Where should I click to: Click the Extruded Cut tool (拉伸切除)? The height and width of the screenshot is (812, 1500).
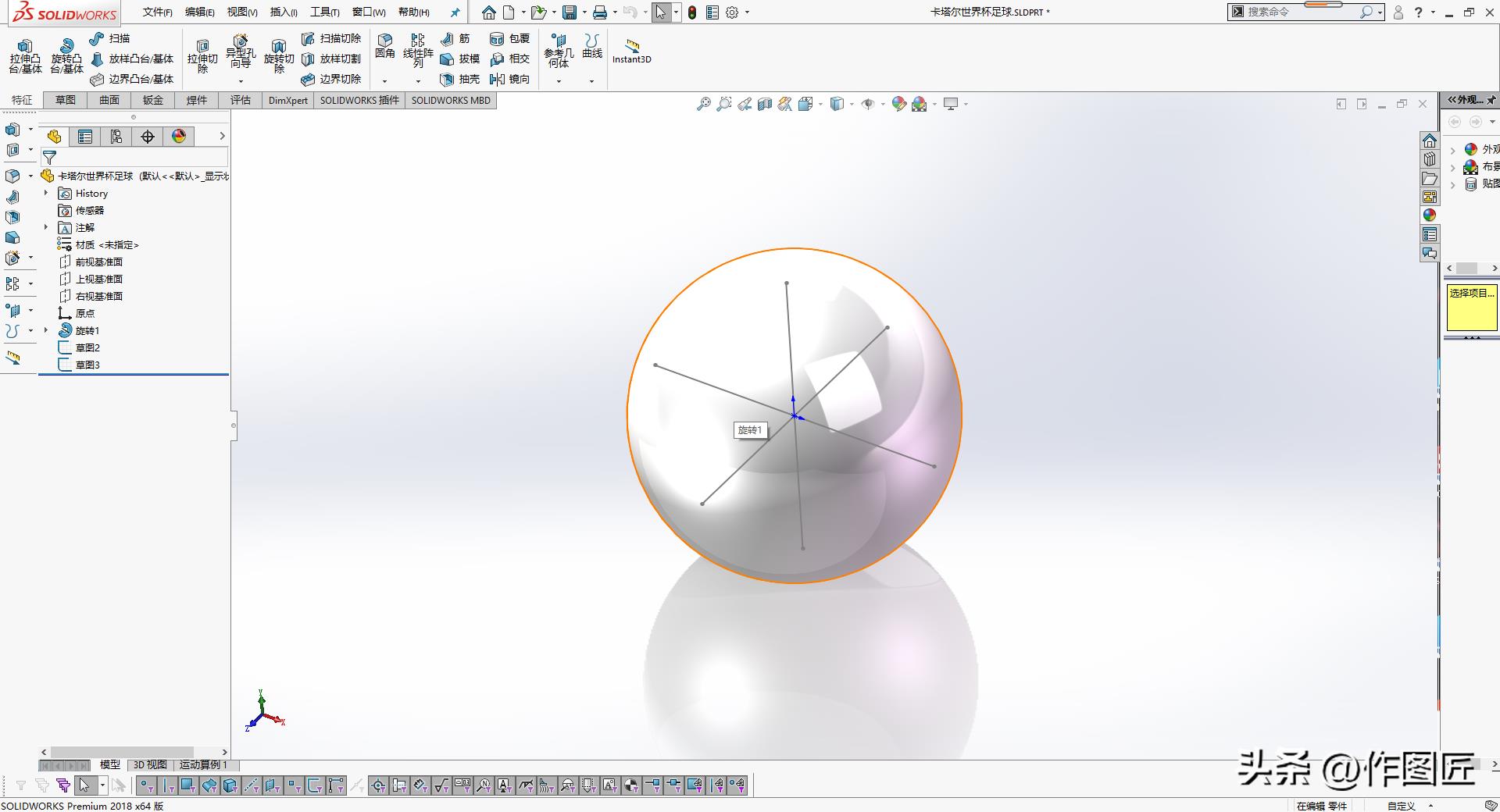pos(202,55)
